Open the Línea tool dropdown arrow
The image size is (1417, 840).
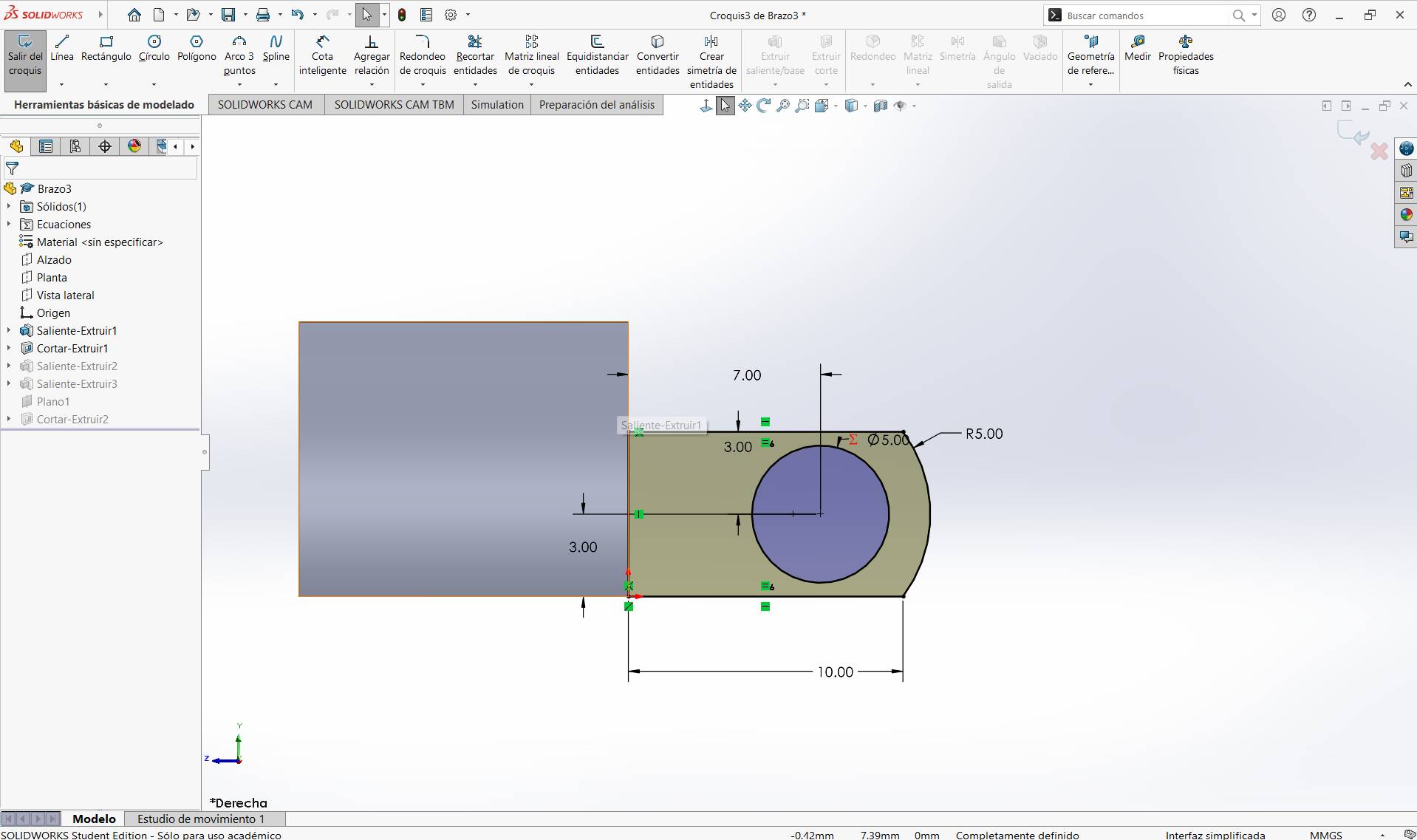62,84
